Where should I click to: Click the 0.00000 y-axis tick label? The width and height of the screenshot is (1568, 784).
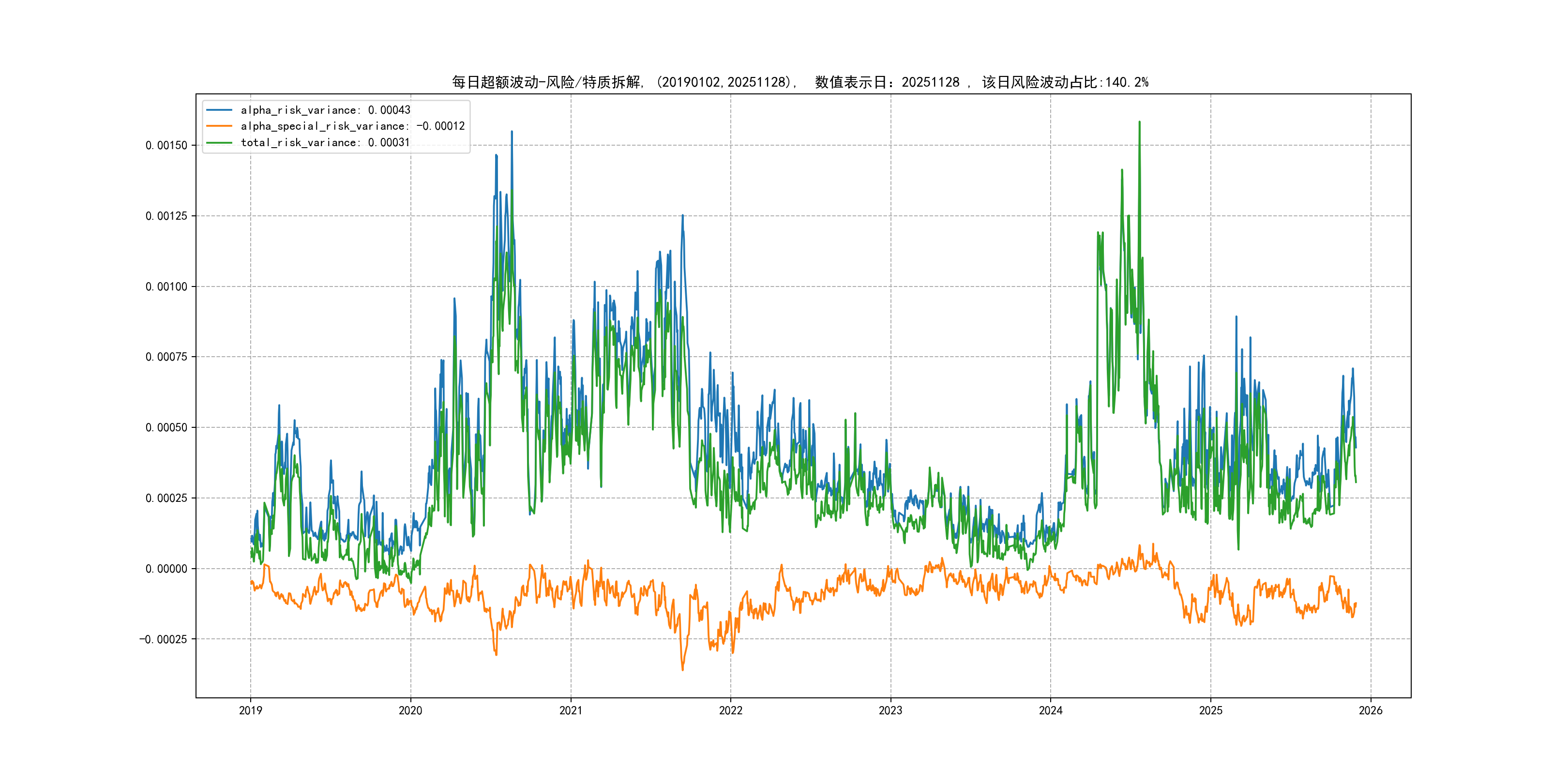tap(166, 569)
